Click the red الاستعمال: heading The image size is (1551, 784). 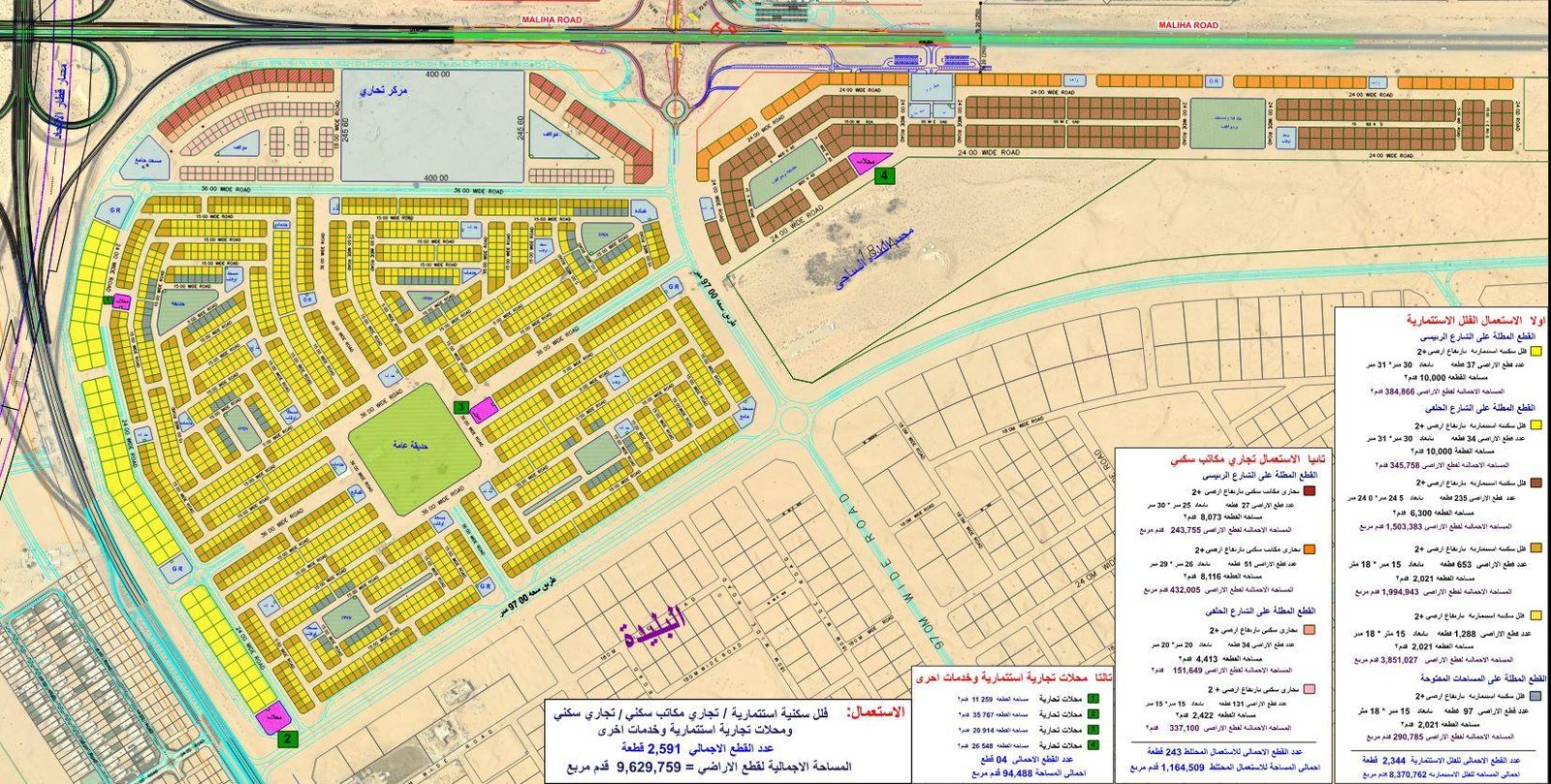click(x=874, y=711)
